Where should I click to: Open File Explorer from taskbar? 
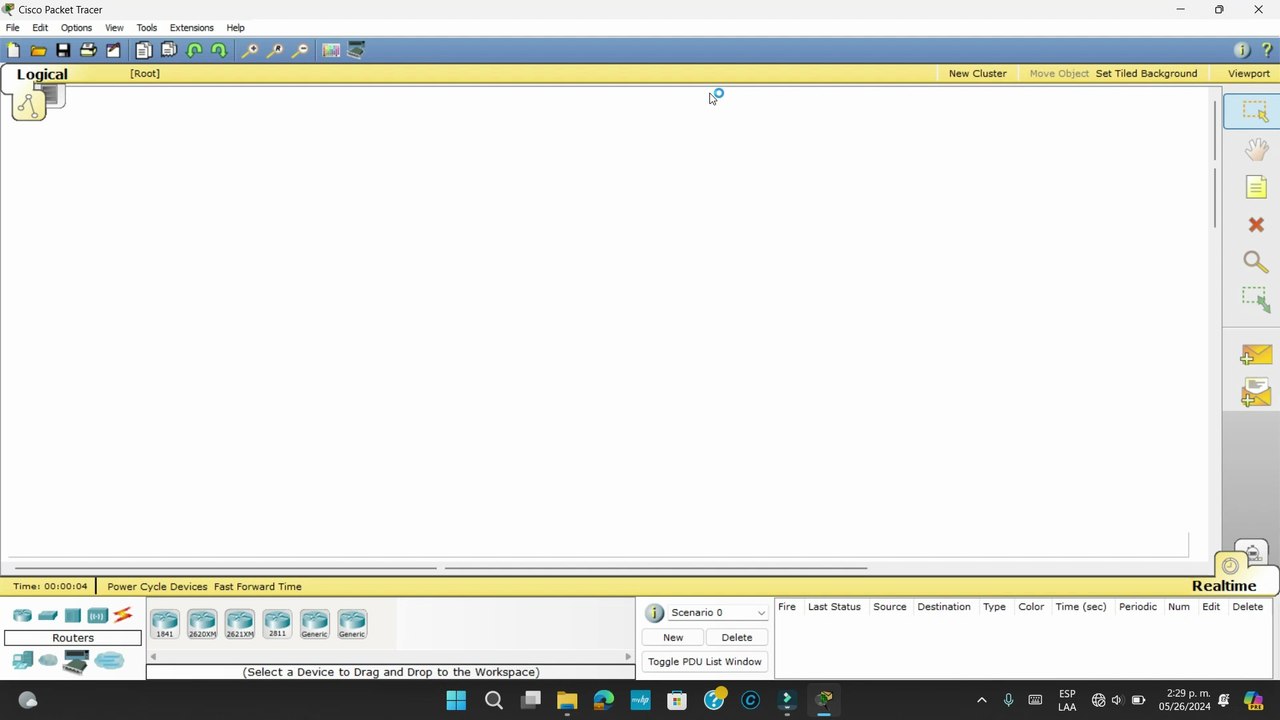point(567,700)
